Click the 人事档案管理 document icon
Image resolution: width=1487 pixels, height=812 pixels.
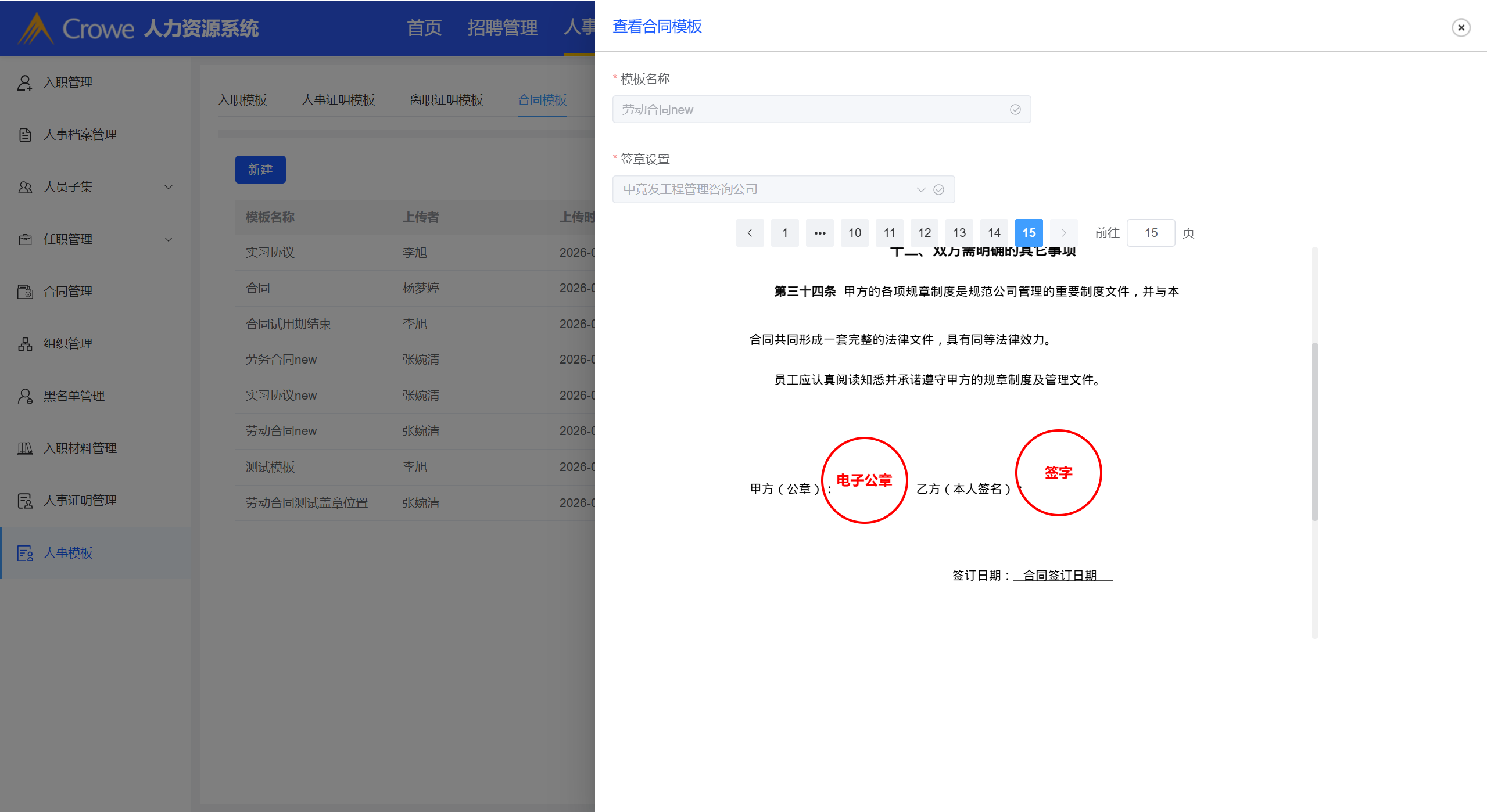24,135
